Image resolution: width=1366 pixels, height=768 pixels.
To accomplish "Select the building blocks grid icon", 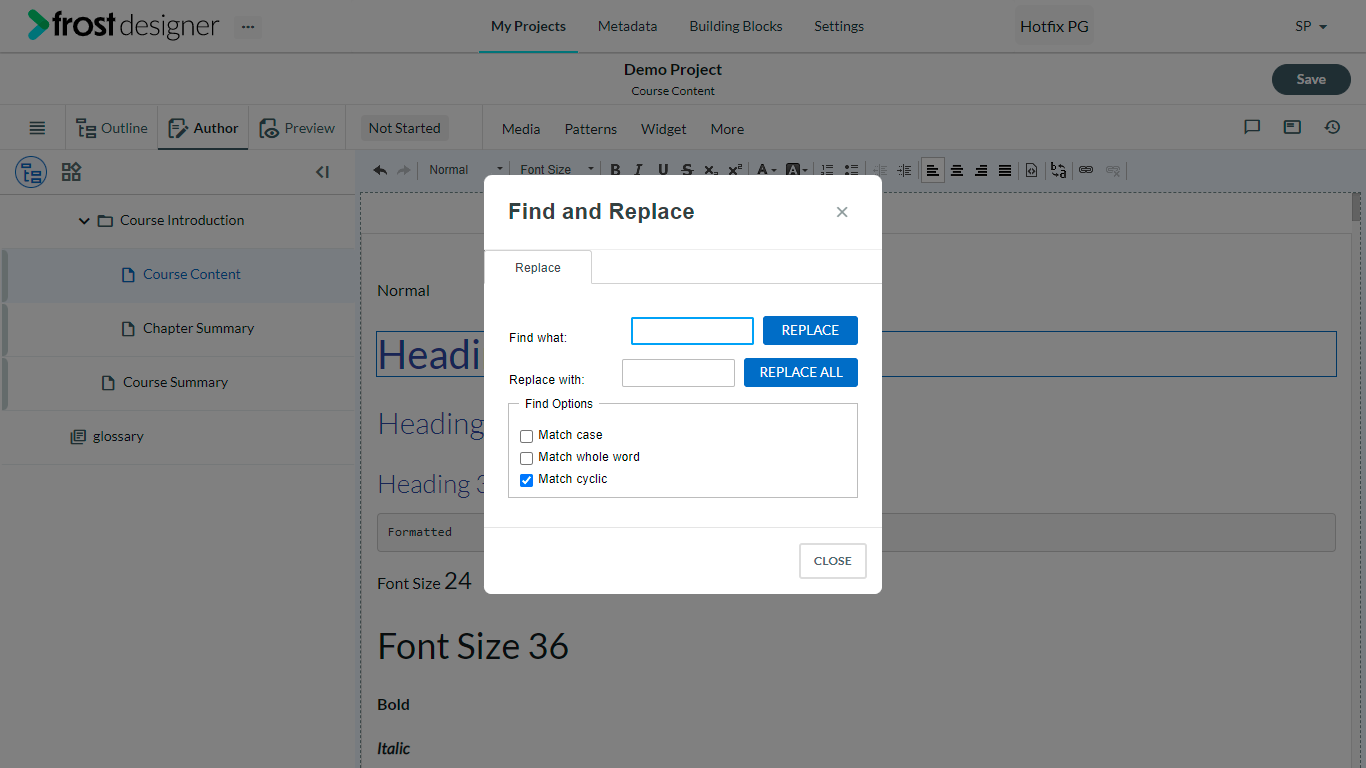I will (x=71, y=172).
